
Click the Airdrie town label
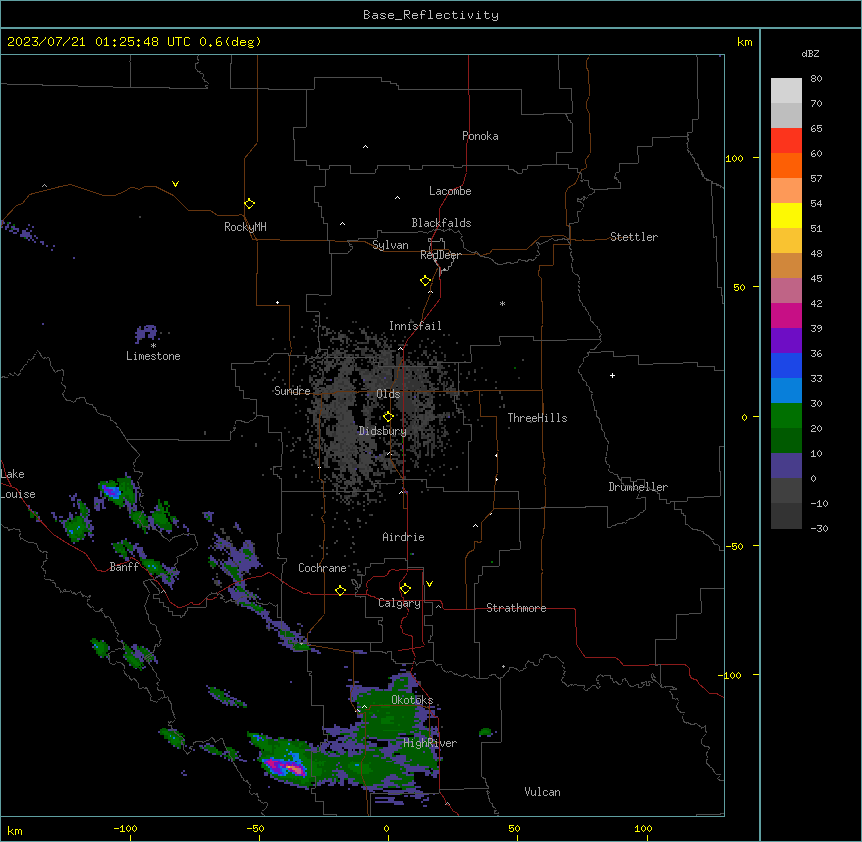click(x=404, y=537)
